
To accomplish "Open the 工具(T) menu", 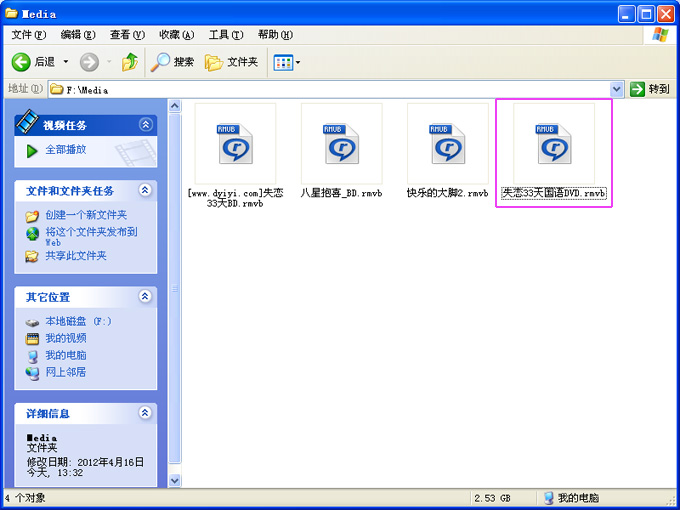I will pos(226,35).
